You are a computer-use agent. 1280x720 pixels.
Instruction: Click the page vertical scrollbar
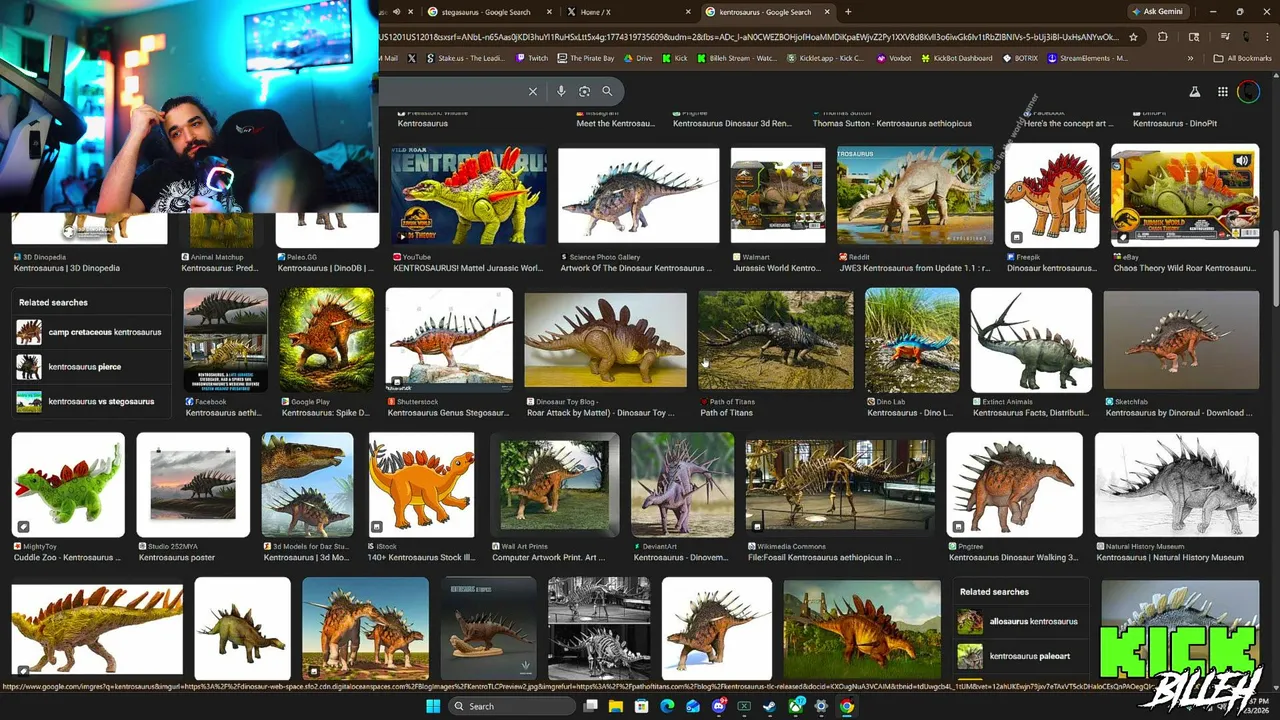coord(1276,270)
